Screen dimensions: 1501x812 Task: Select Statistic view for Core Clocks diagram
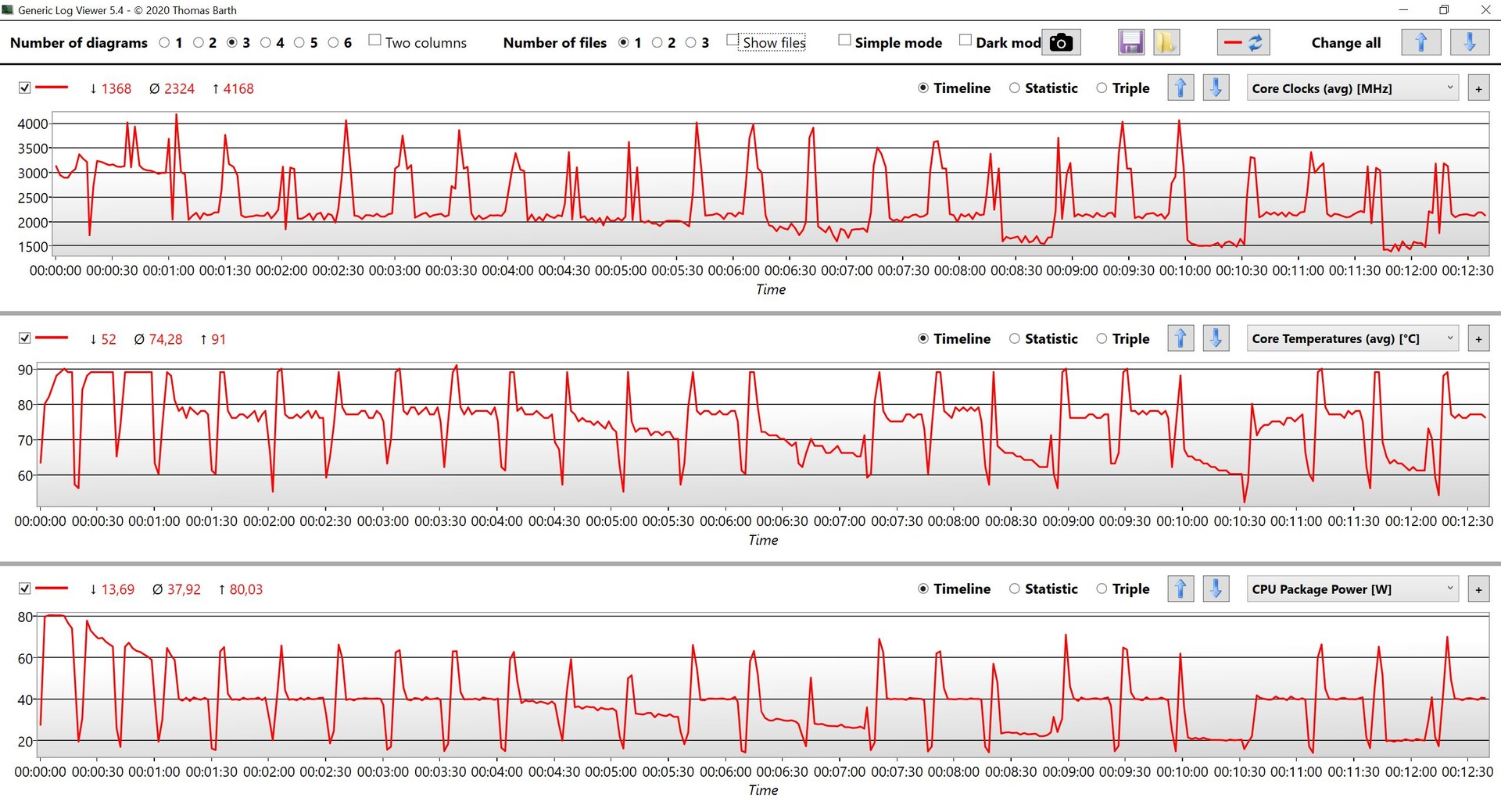point(1015,88)
